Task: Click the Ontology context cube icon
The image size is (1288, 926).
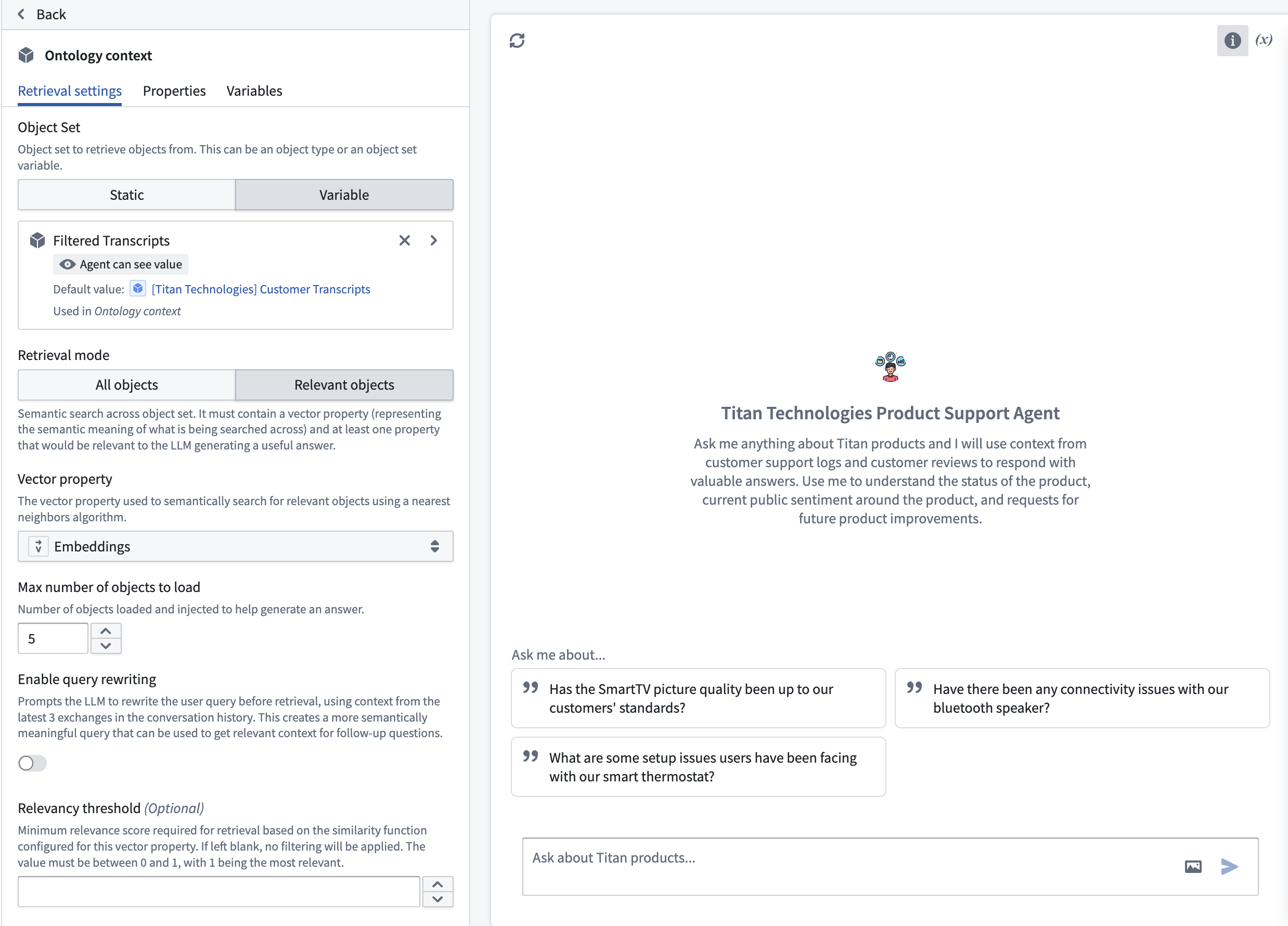Action: click(25, 55)
